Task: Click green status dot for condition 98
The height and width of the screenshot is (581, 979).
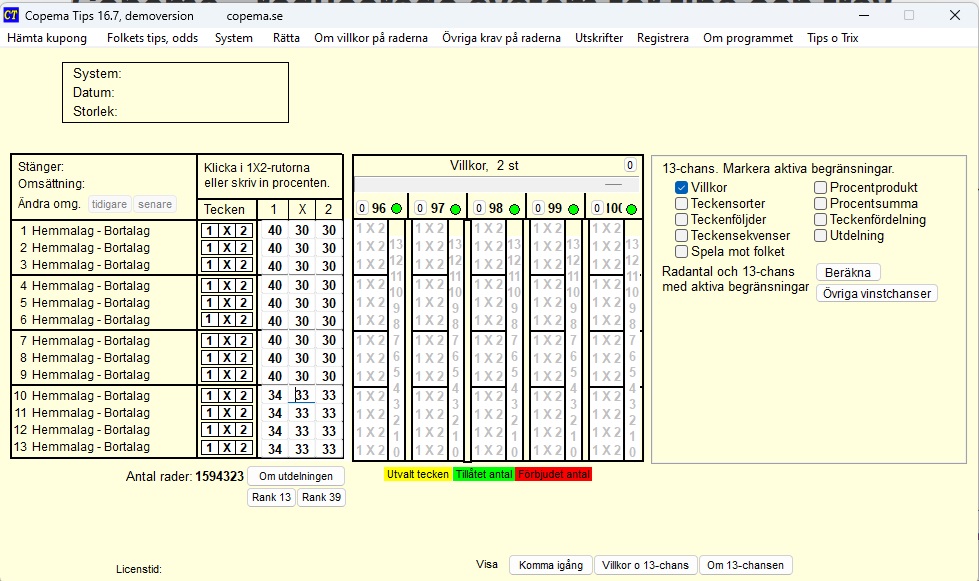Action: click(514, 209)
